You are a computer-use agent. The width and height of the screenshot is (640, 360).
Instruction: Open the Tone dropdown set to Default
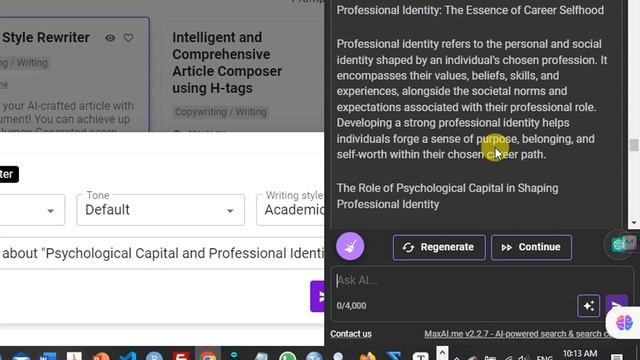coord(160,210)
